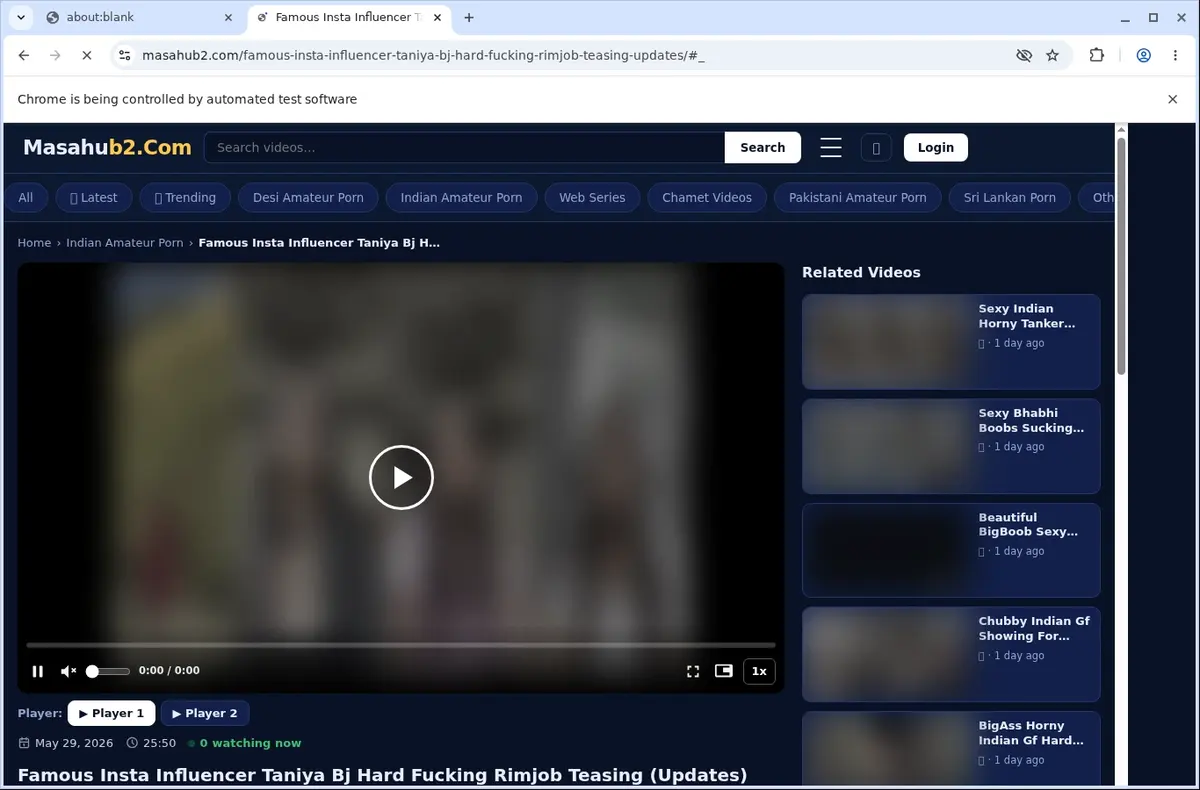Click the large center play button
1200x790 pixels.
click(401, 478)
